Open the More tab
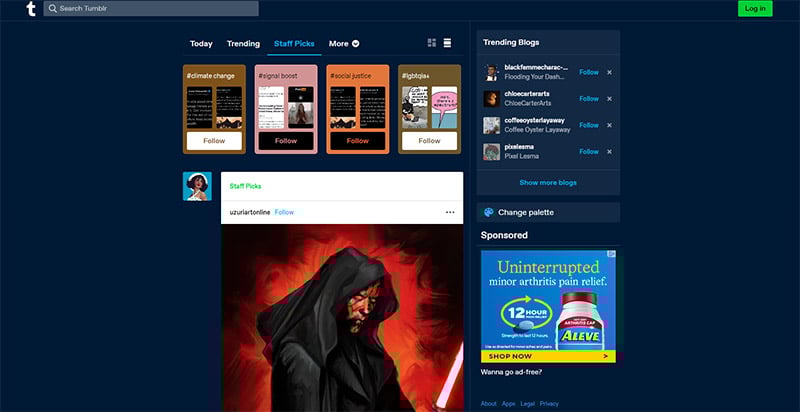 pos(344,44)
